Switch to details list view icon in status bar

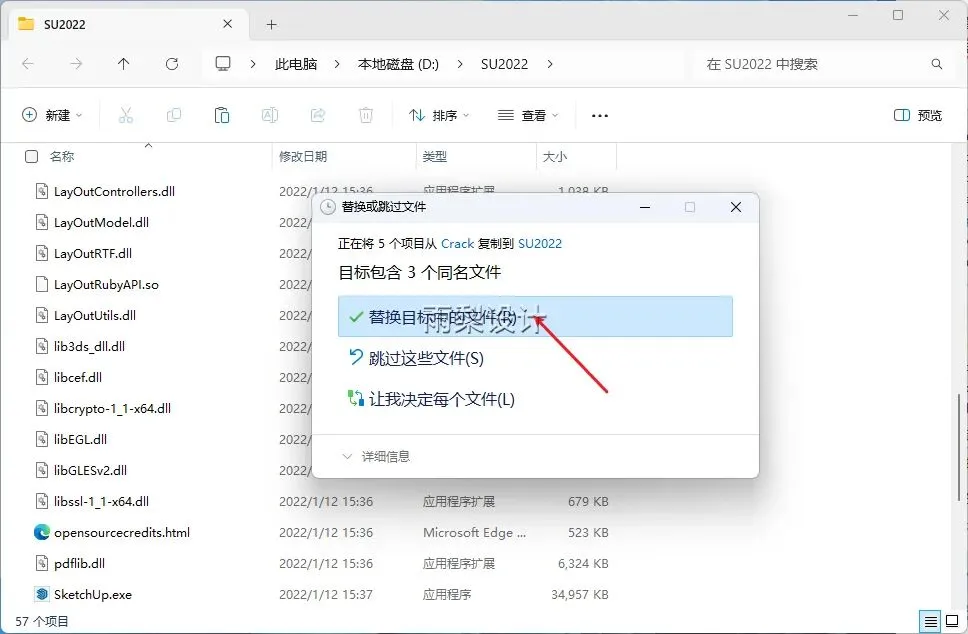point(930,621)
